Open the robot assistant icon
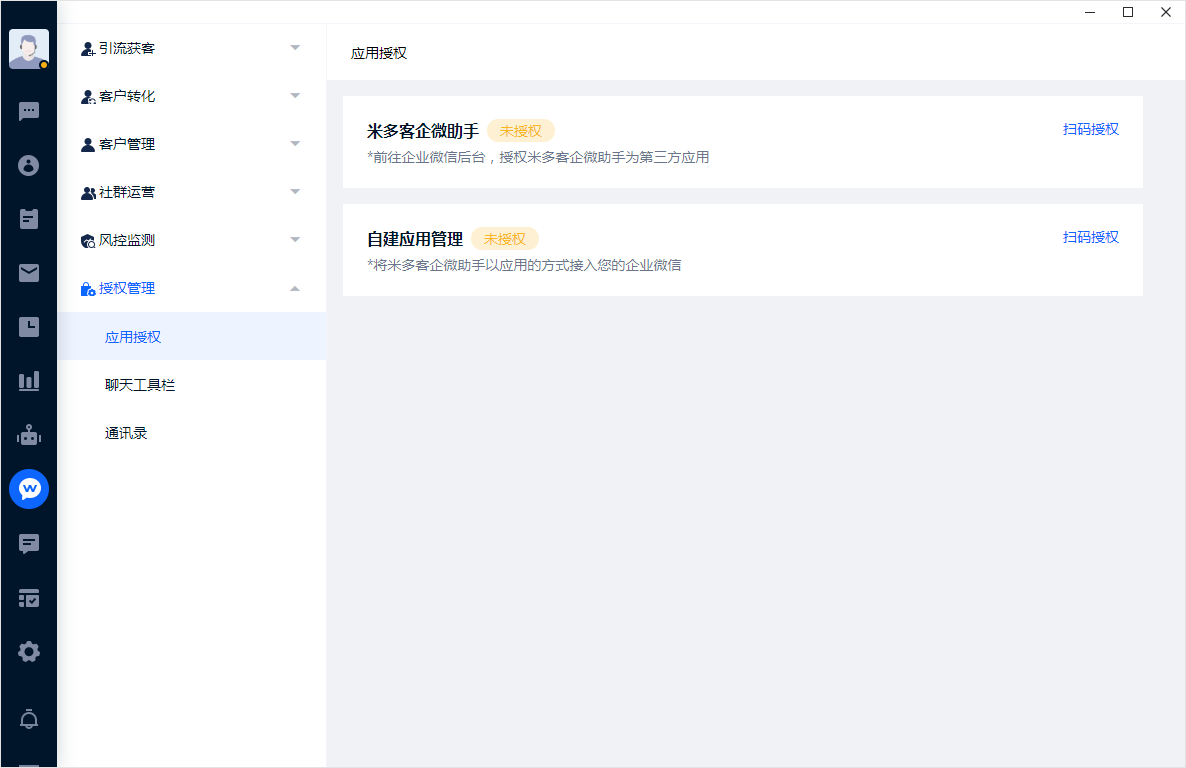The width and height of the screenshot is (1186, 768). pyautogui.click(x=29, y=435)
